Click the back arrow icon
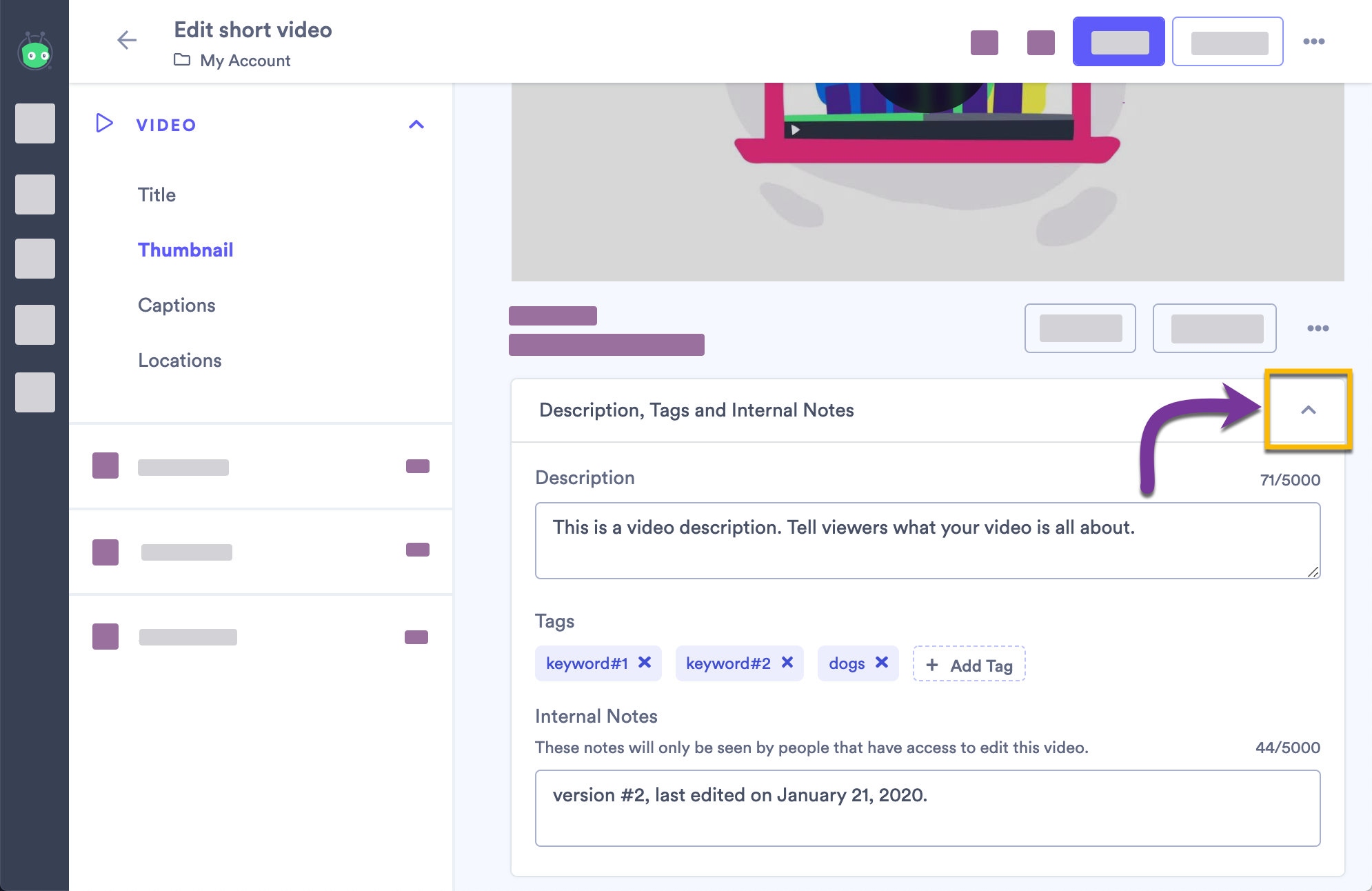 point(127,40)
